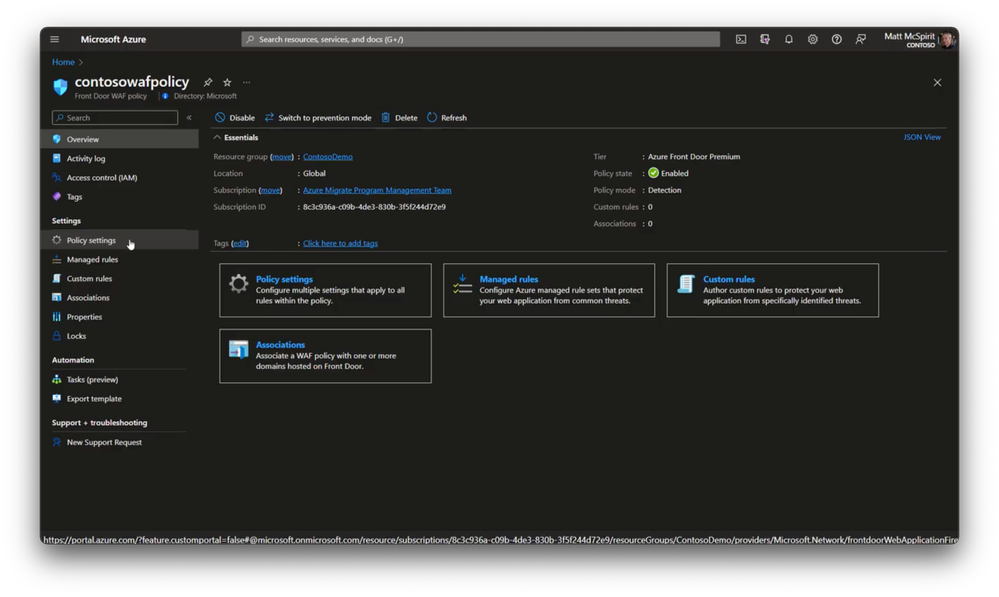Image resolution: width=999 pixels, height=597 pixels.
Task: Click move link next to Resource group
Action: [x=282, y=157]
